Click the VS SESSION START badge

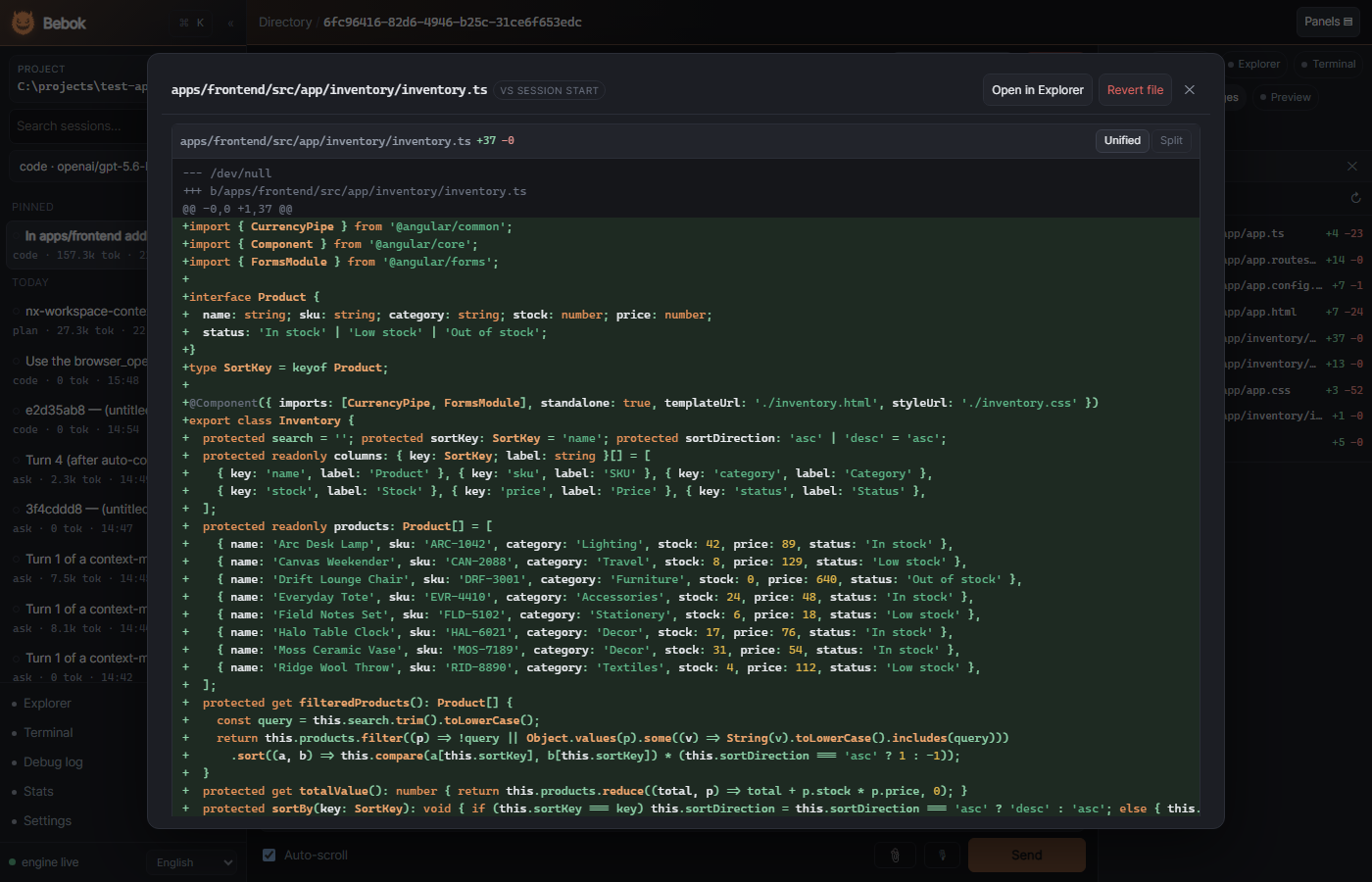[549, 90]
